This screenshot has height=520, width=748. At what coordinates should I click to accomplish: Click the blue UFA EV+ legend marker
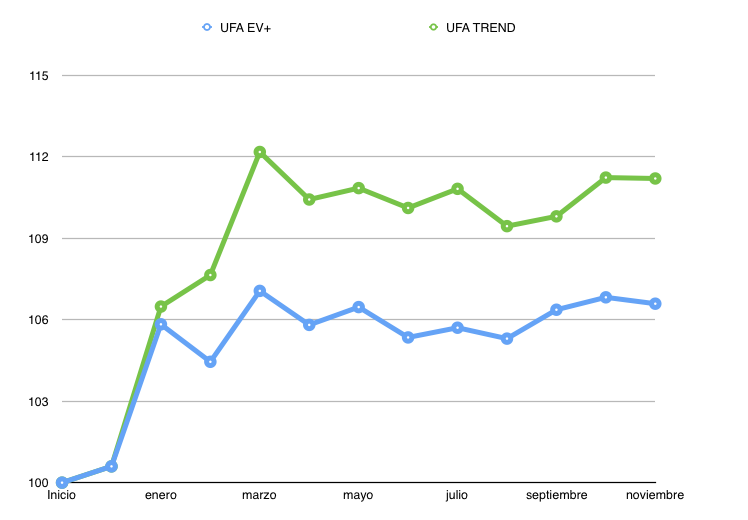(207, 28)
